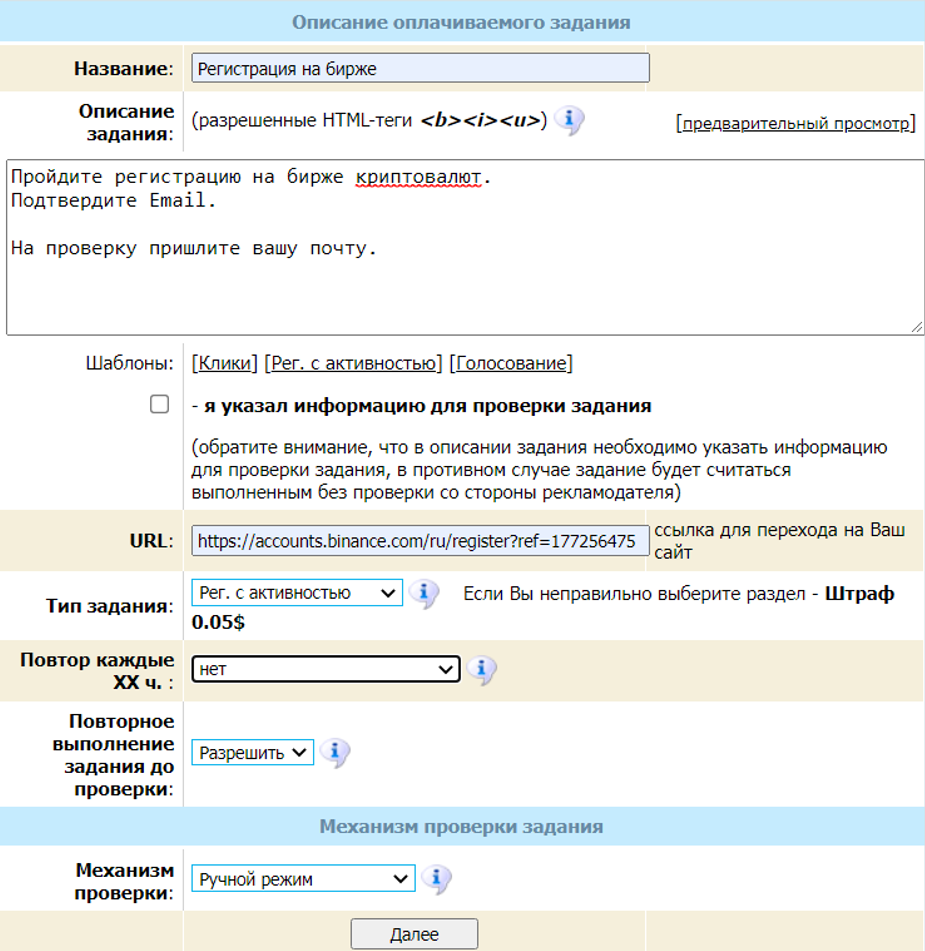
Task: Click info icon beside the repeat interval dropdown
Action: pyautogui.click(x=482, y=670)
